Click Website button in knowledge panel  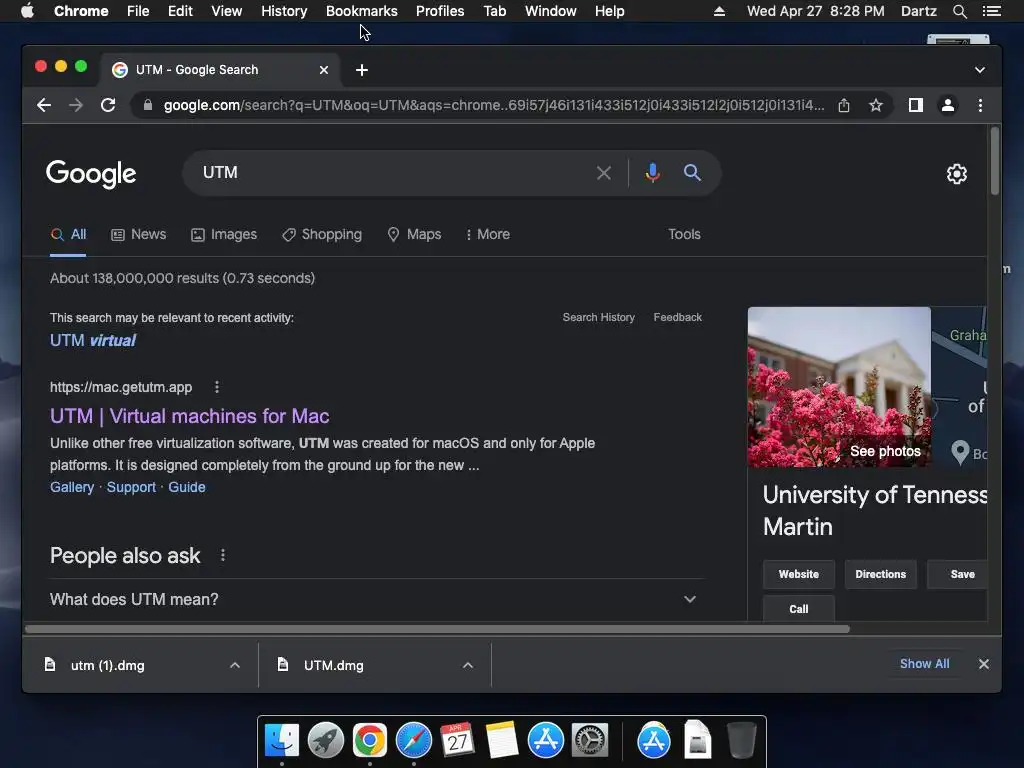coord(799,574)
